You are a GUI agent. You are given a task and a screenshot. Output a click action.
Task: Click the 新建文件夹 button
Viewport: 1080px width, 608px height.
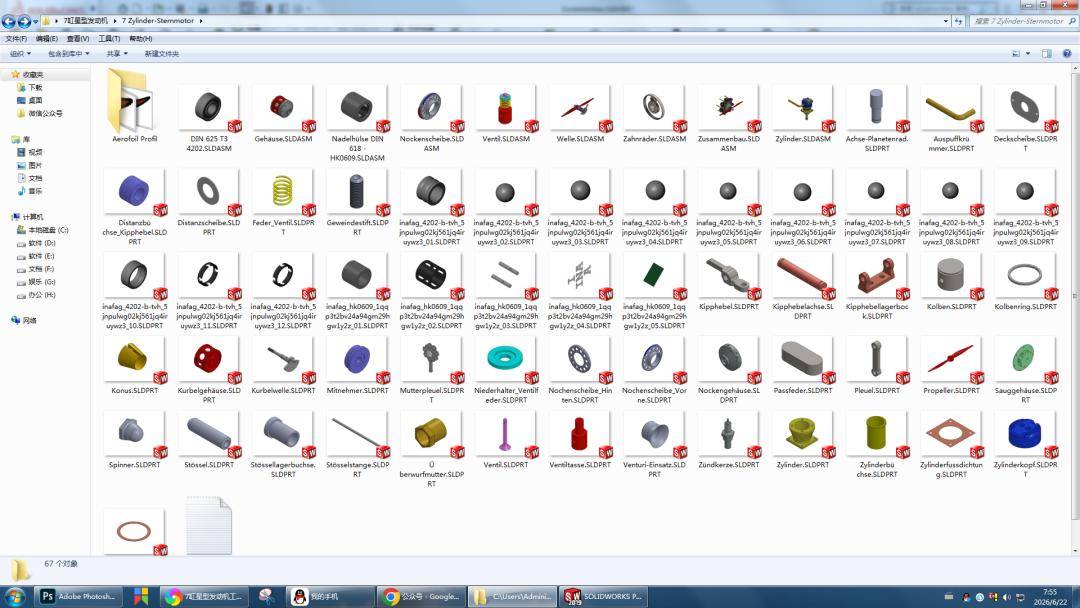pos(162,54)
